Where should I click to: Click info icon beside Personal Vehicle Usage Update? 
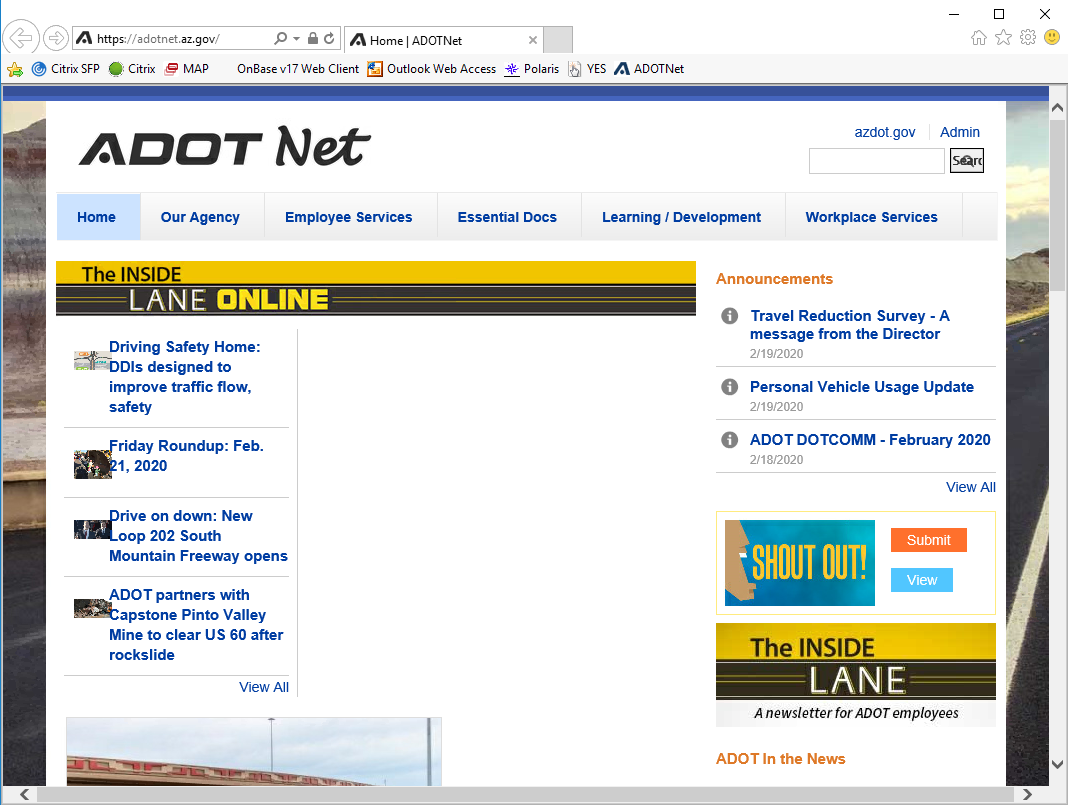point(729,387)
